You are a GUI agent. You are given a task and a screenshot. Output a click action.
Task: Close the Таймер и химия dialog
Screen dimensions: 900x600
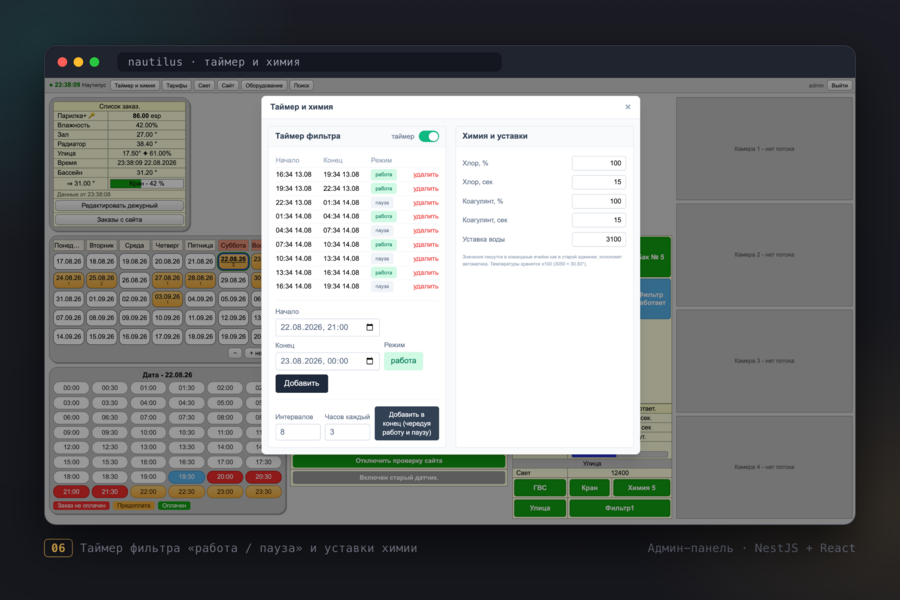(627, 107)
